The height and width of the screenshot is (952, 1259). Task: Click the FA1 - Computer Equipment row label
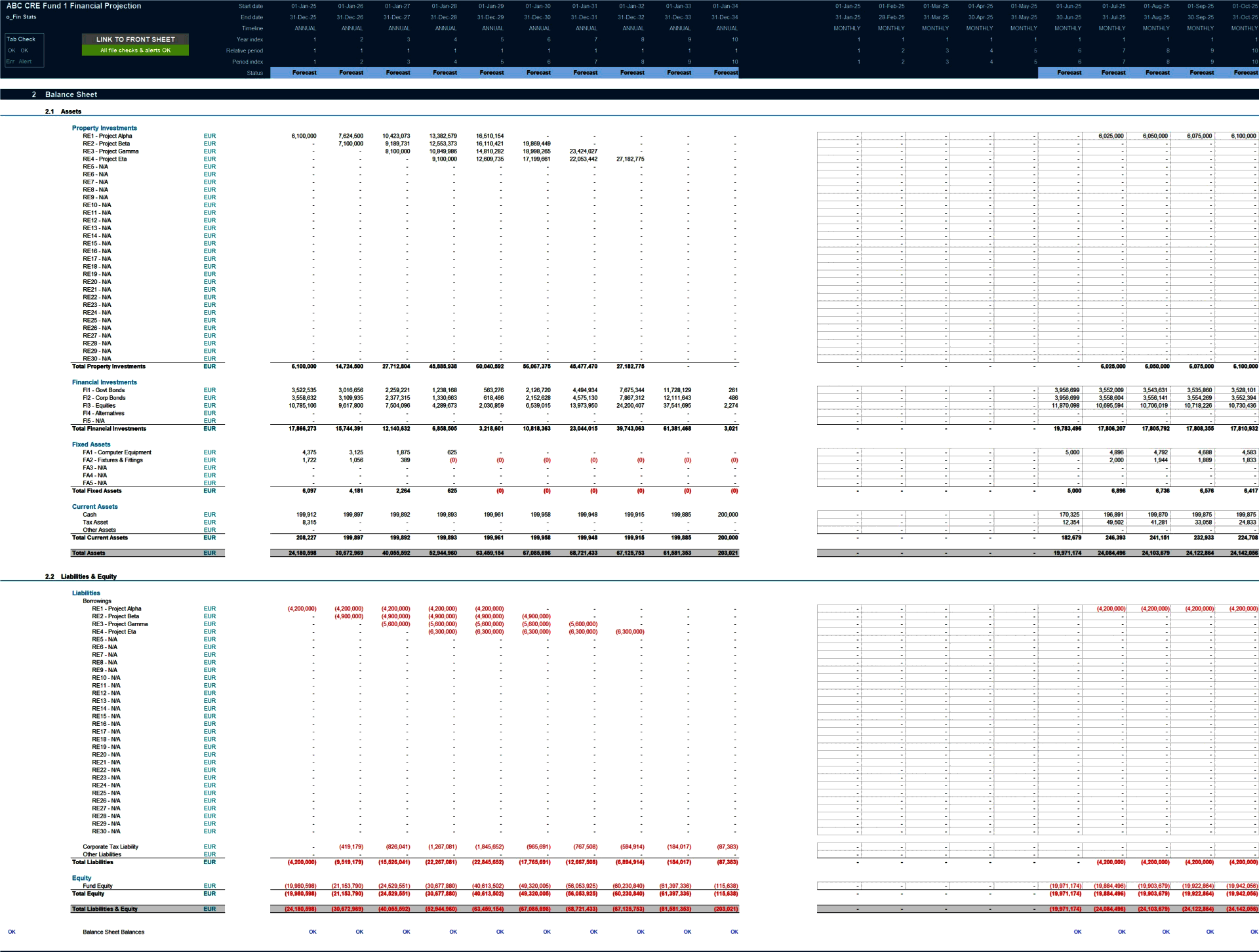click(117, 452)
